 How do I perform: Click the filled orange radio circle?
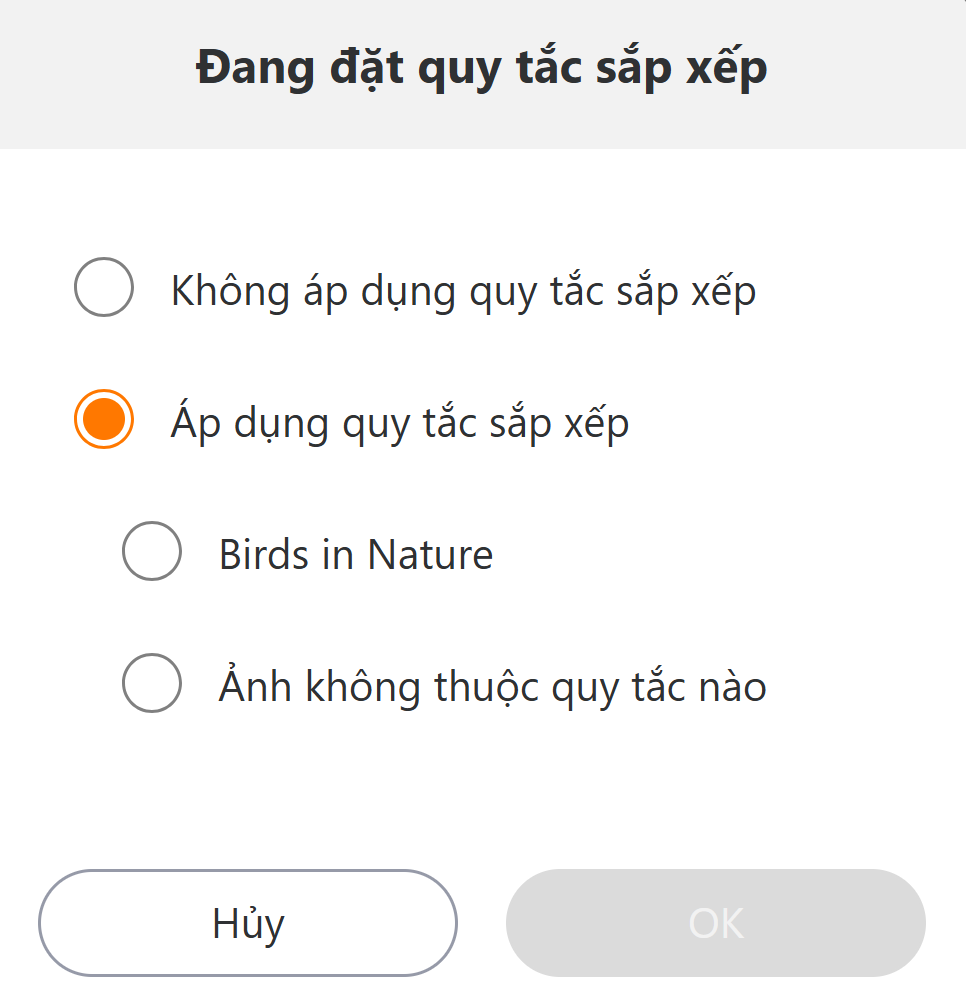click(x=104, y=419)
